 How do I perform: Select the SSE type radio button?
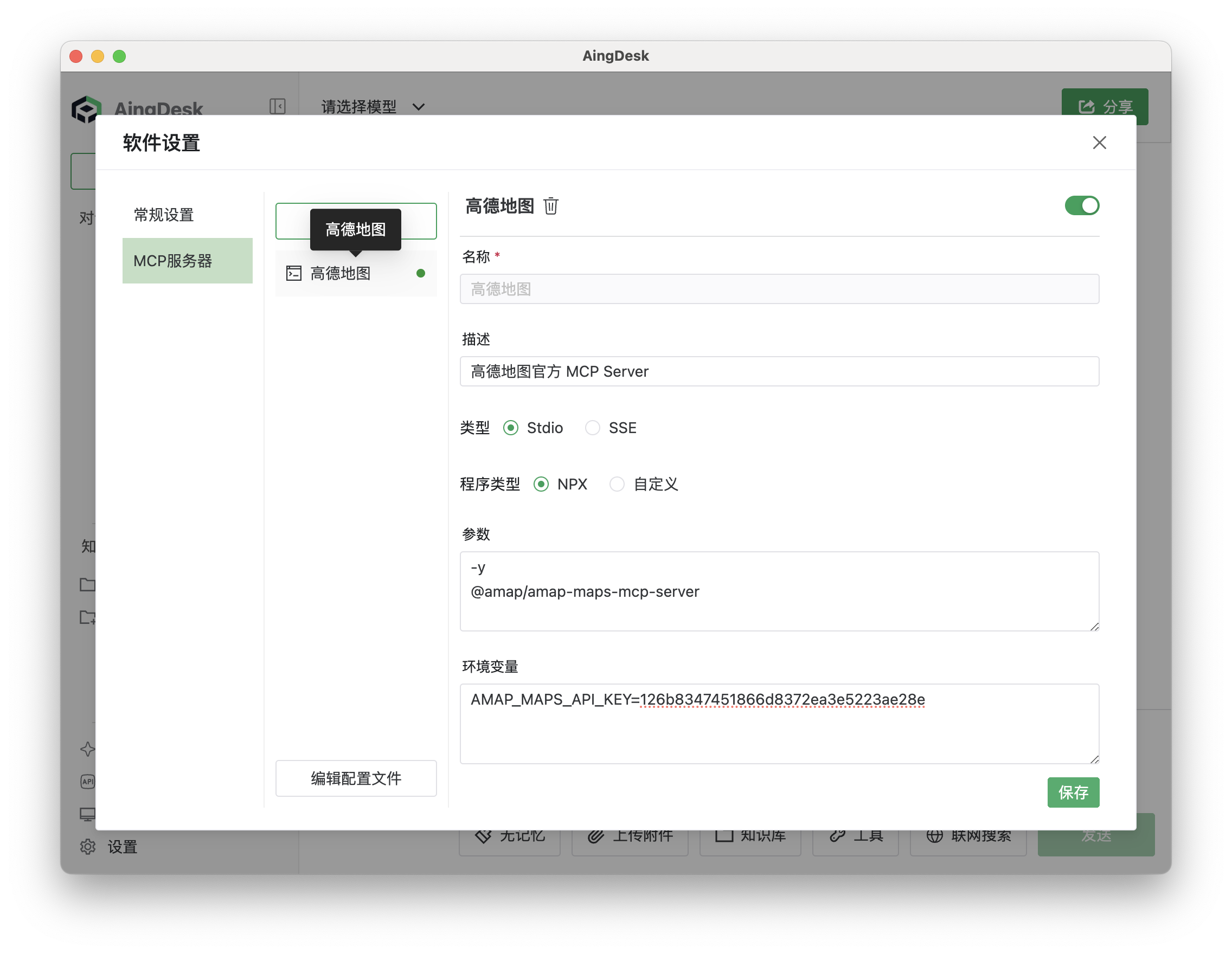(x=592, y=428)
